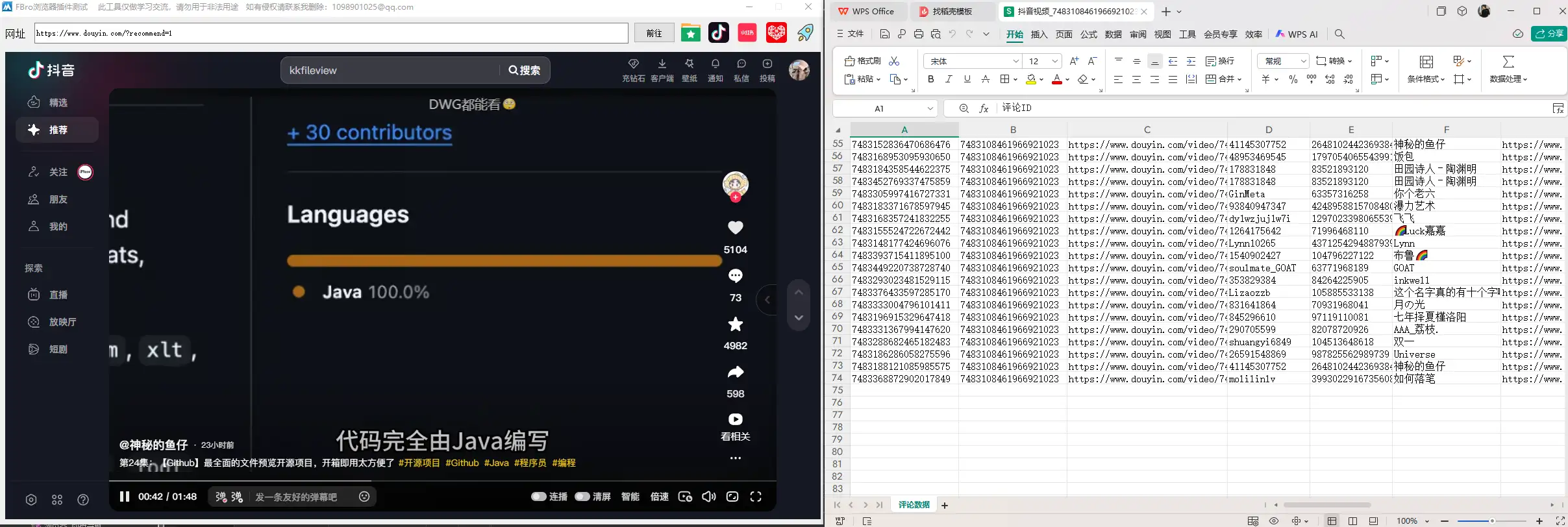
Task: Click the Italic formatting icon
Action: (949, 79)
